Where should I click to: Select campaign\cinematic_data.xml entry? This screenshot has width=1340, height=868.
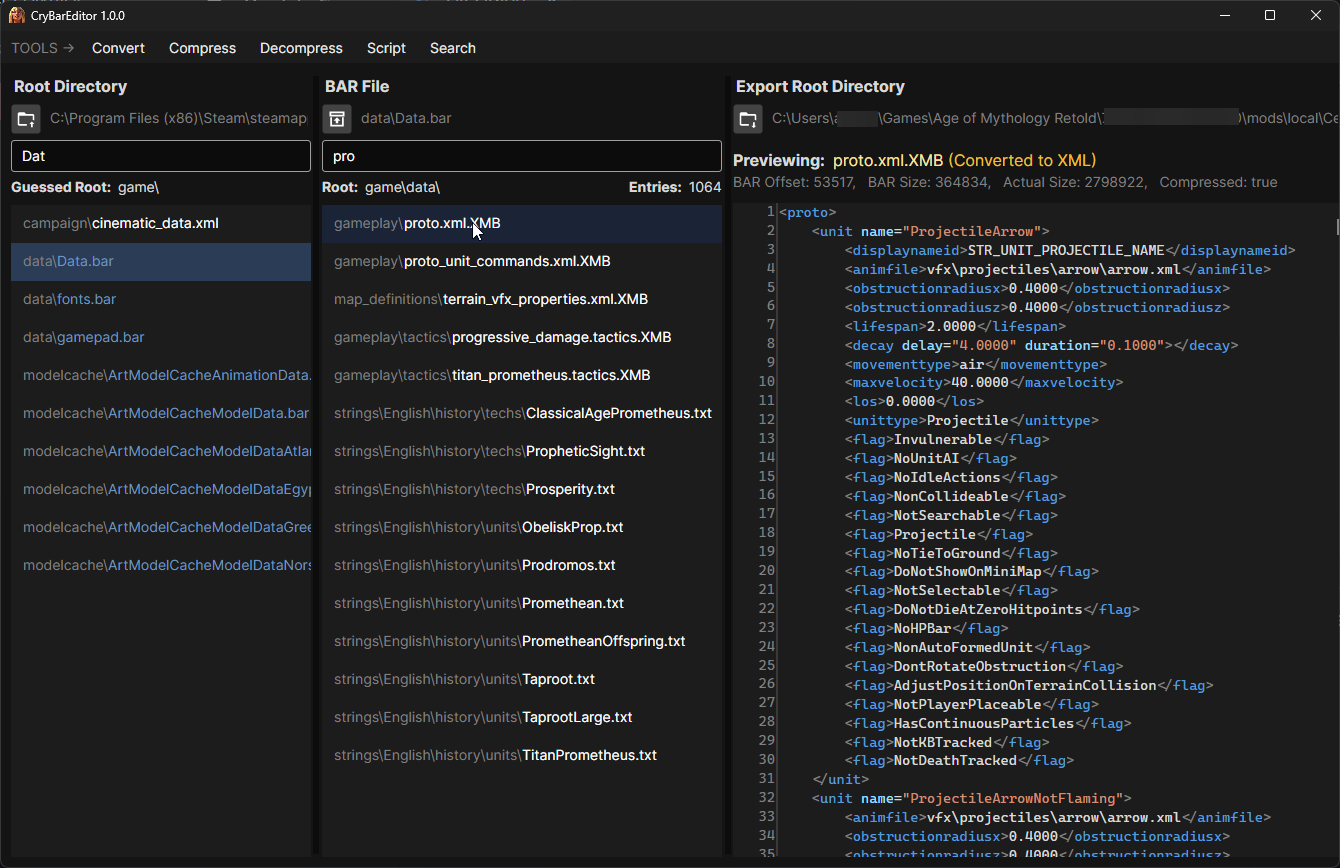point(120,223)
